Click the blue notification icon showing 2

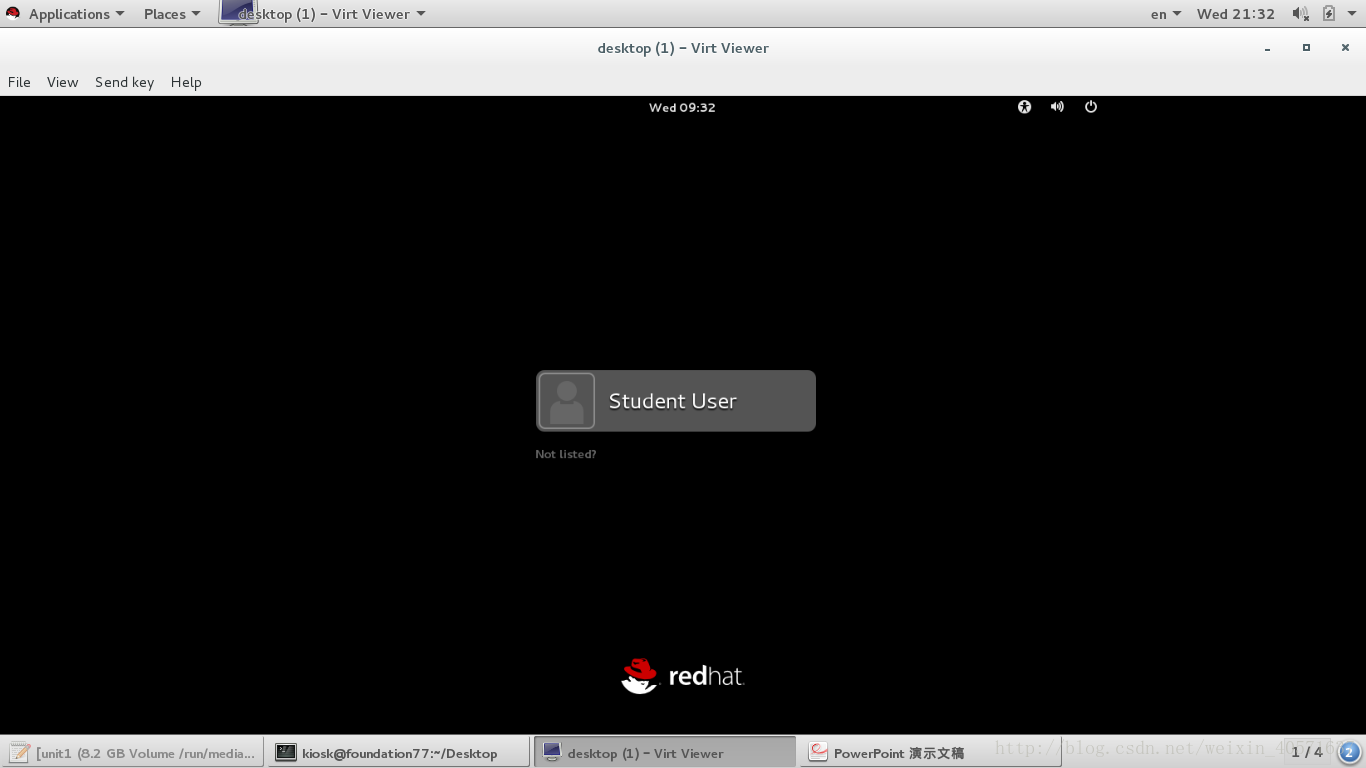click(x=1349, y=752)
